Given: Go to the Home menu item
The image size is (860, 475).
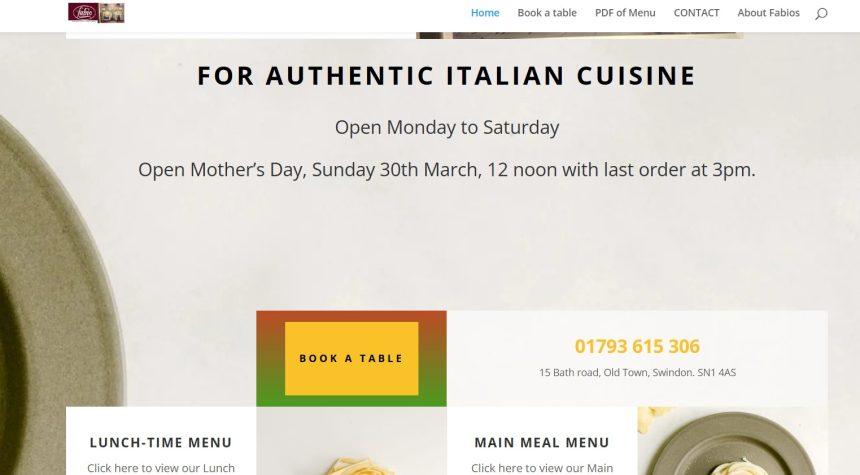Looking at the screenshot, I should click(x=485, y=13).
